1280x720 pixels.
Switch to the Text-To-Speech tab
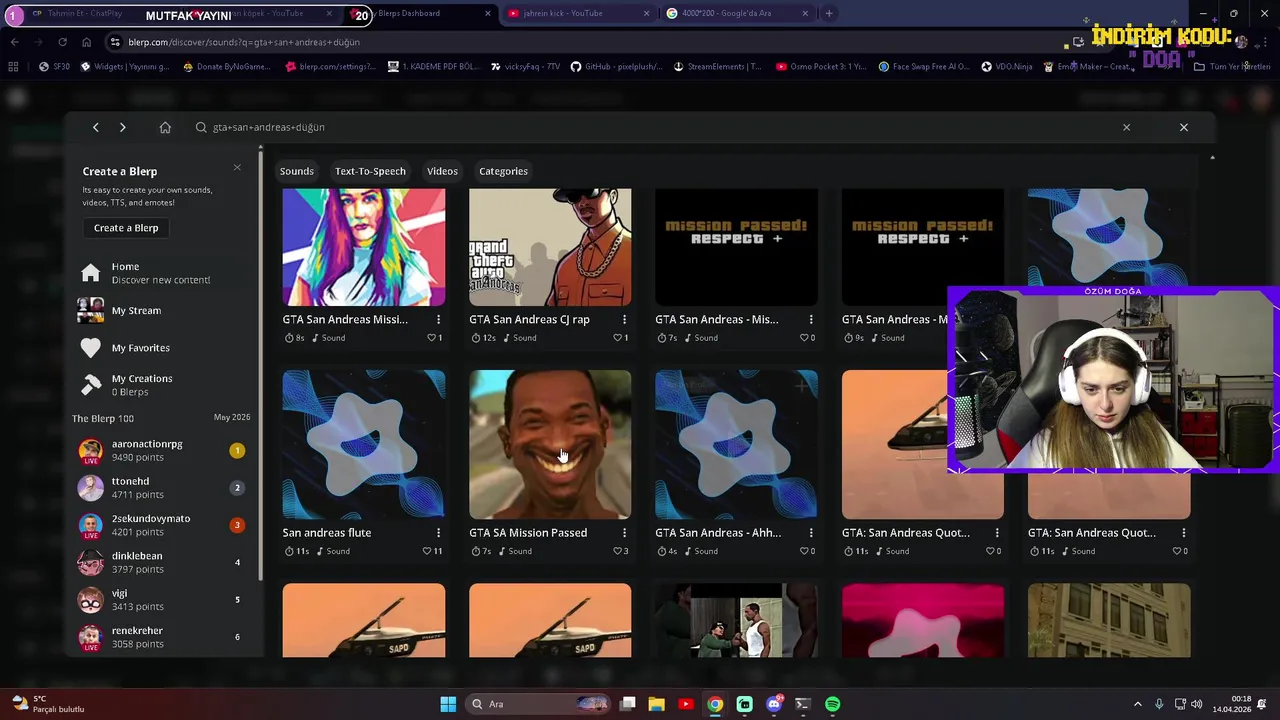coord(370,171)
